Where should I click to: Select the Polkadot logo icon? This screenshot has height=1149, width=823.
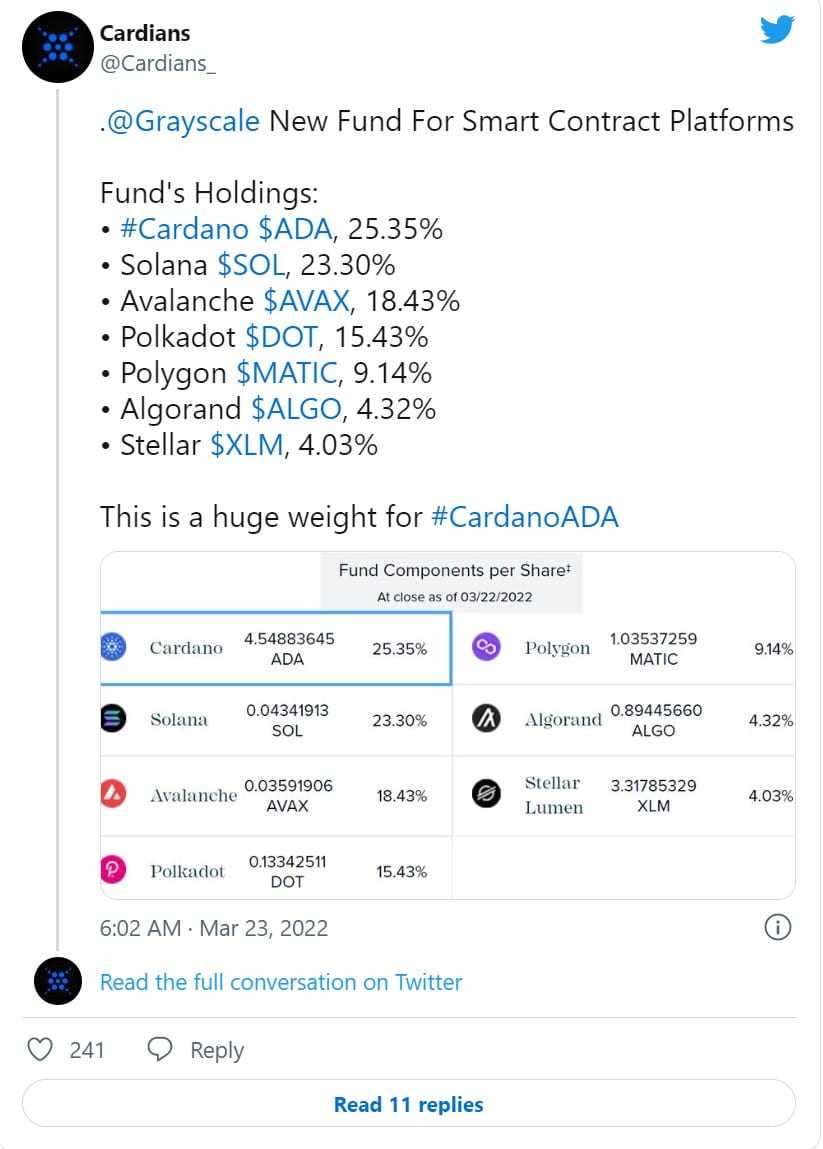click(x=113, y=869)
